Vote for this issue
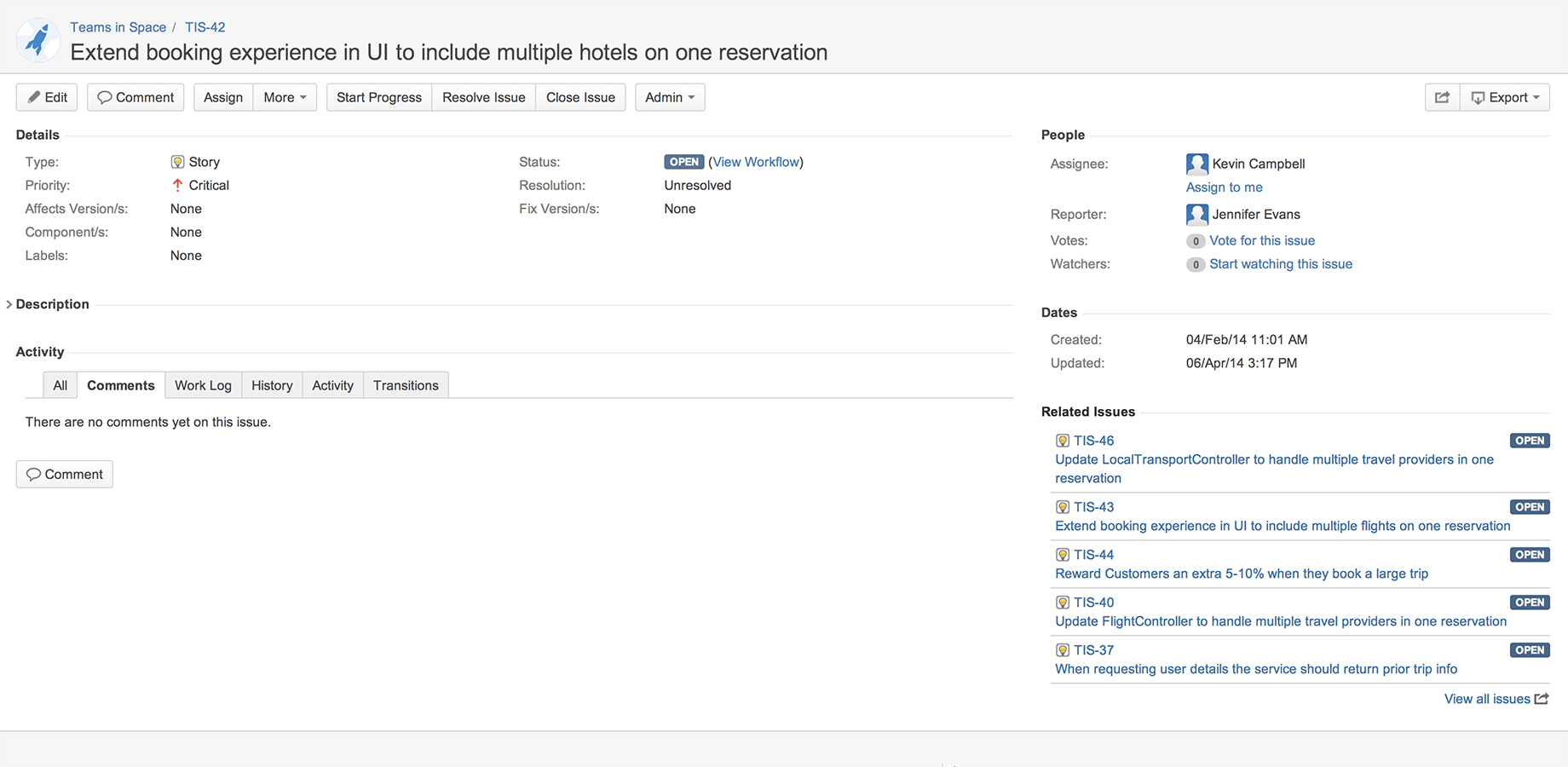 (1262, 240)
